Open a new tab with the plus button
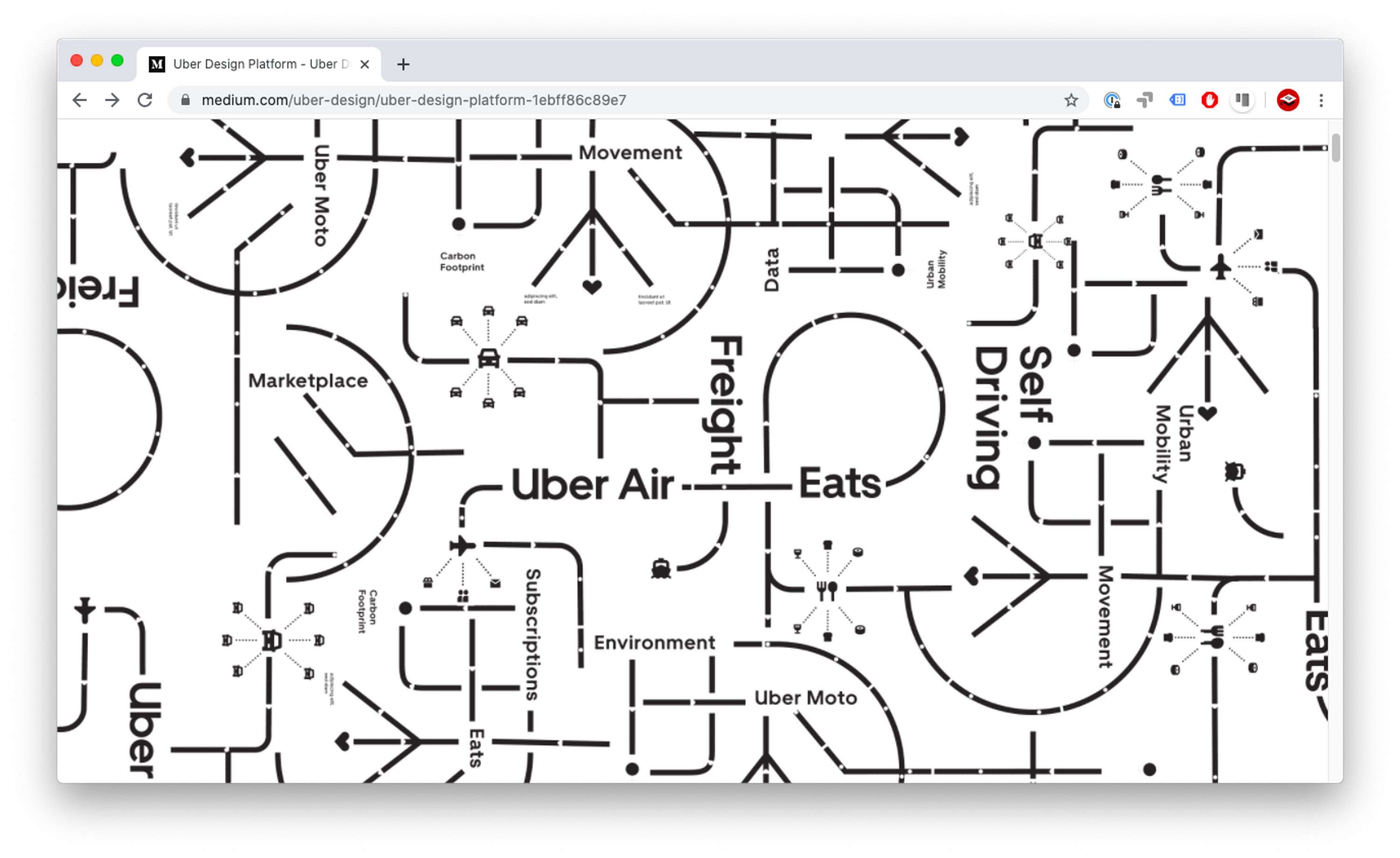1400x858 pixels. (x=403, y=64)
